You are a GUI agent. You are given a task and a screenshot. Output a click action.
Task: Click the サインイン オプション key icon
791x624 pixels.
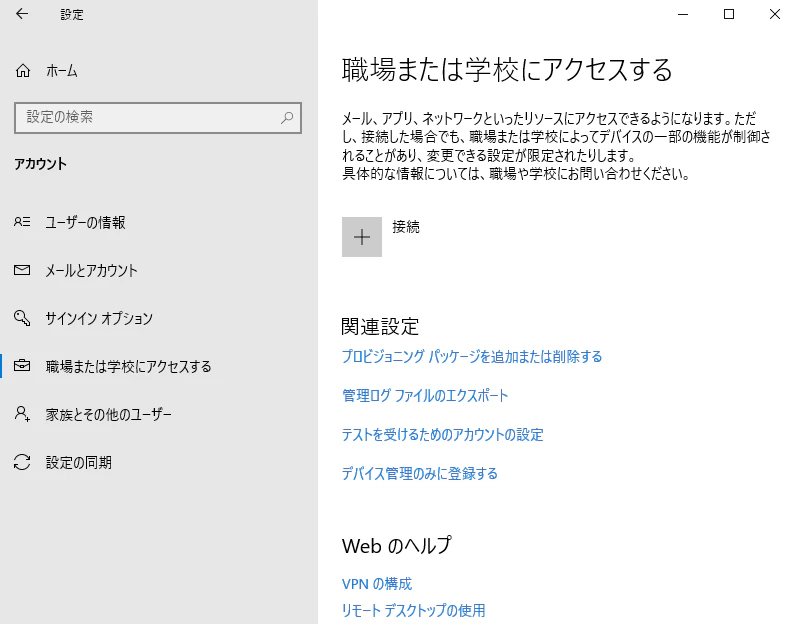22,318
